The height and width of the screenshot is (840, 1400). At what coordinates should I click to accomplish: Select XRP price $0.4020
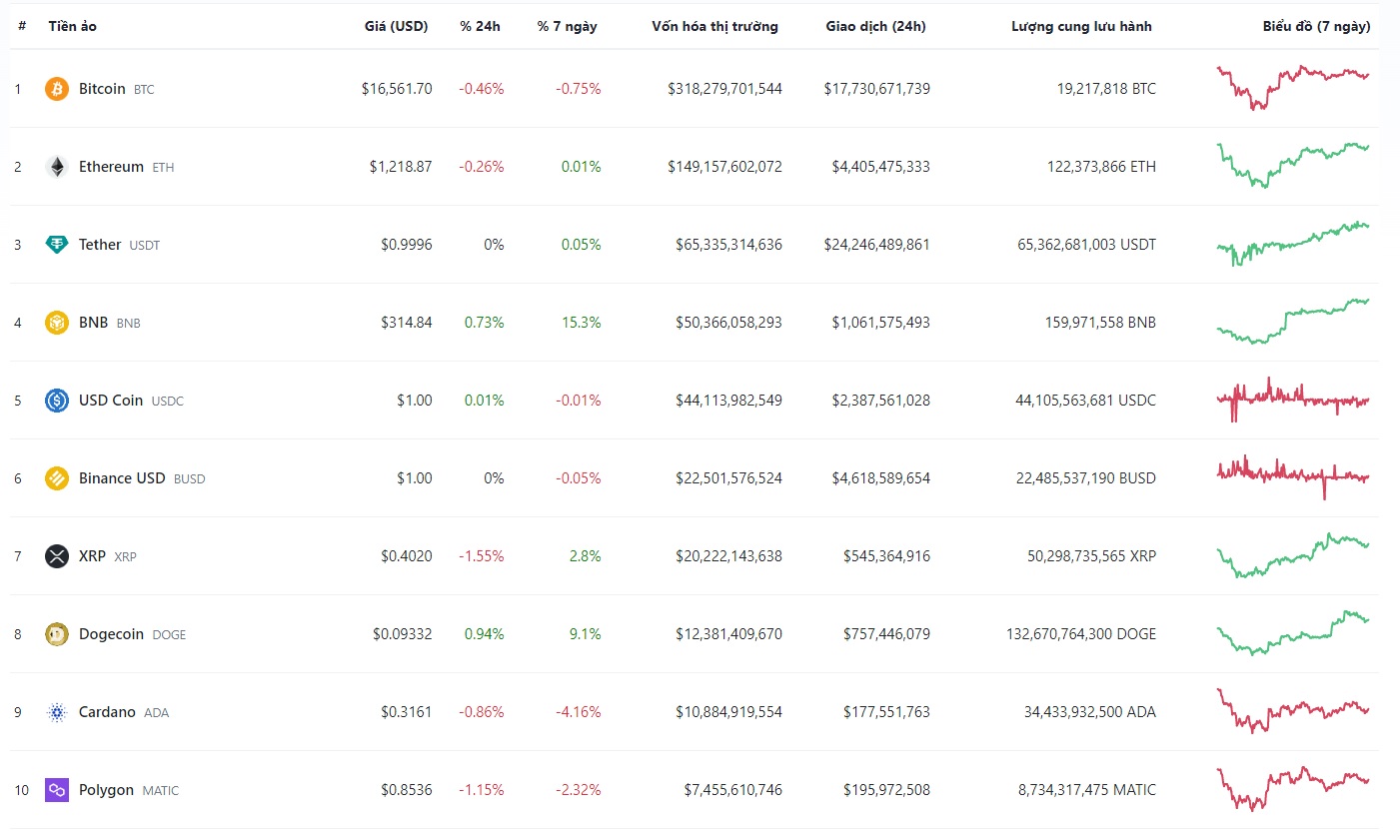coord(407,556)
